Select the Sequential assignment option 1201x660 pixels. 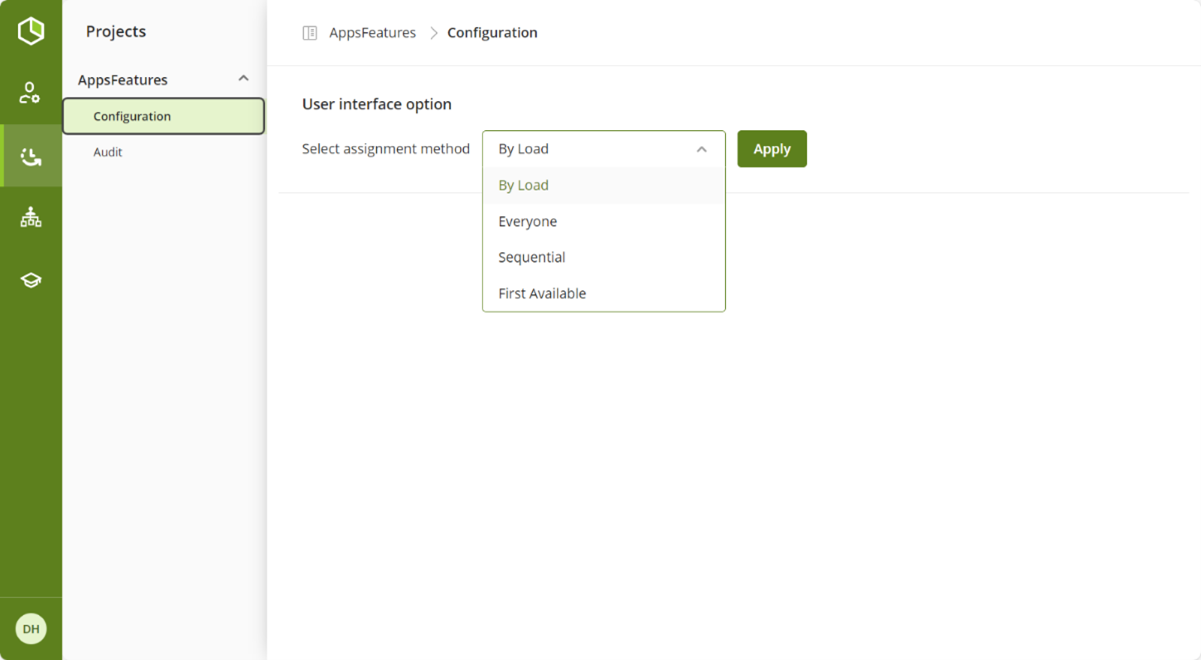604,257
